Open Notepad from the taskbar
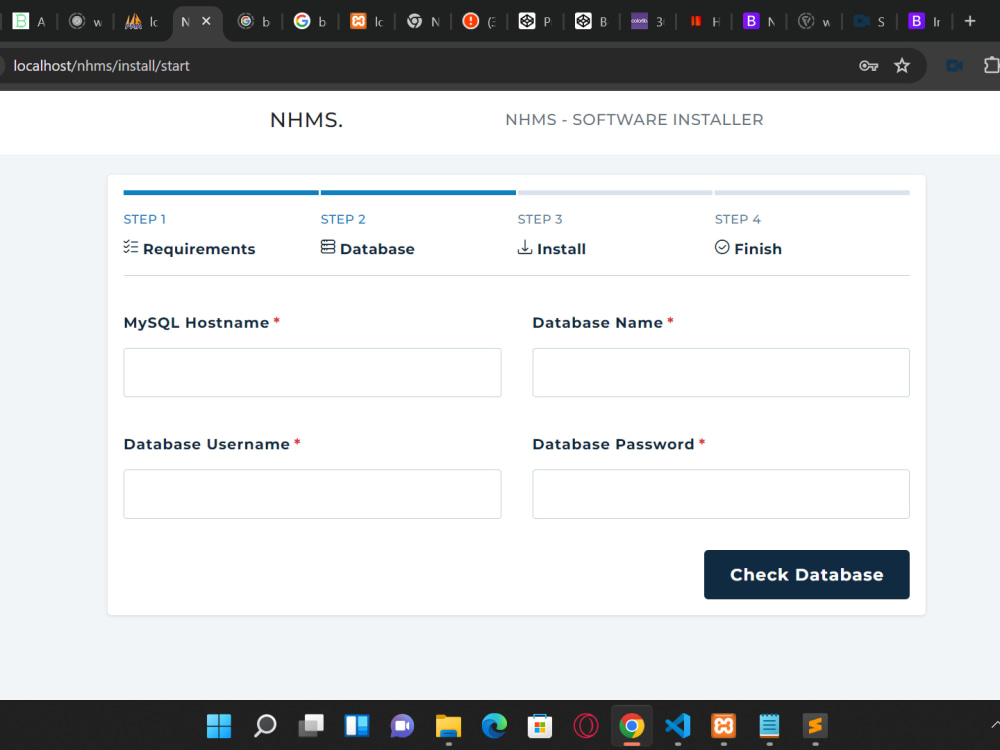1000x750 pixels. (x=769, y=726)
